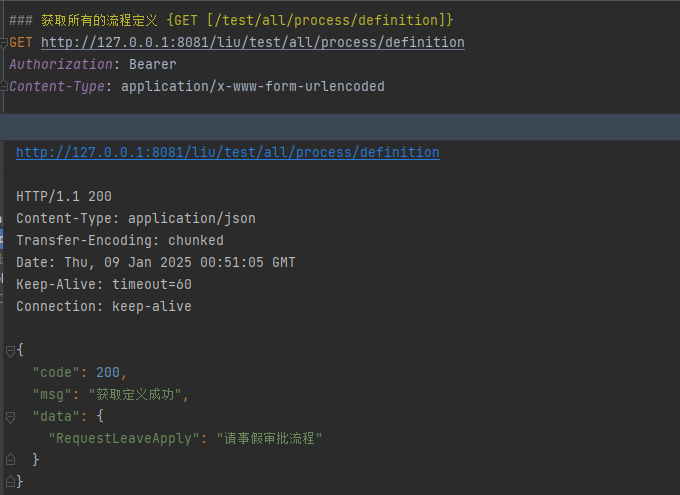Screen dimensions: 680x495
Task: Click fold end marker closing "data" object
Action: point(10,459)
